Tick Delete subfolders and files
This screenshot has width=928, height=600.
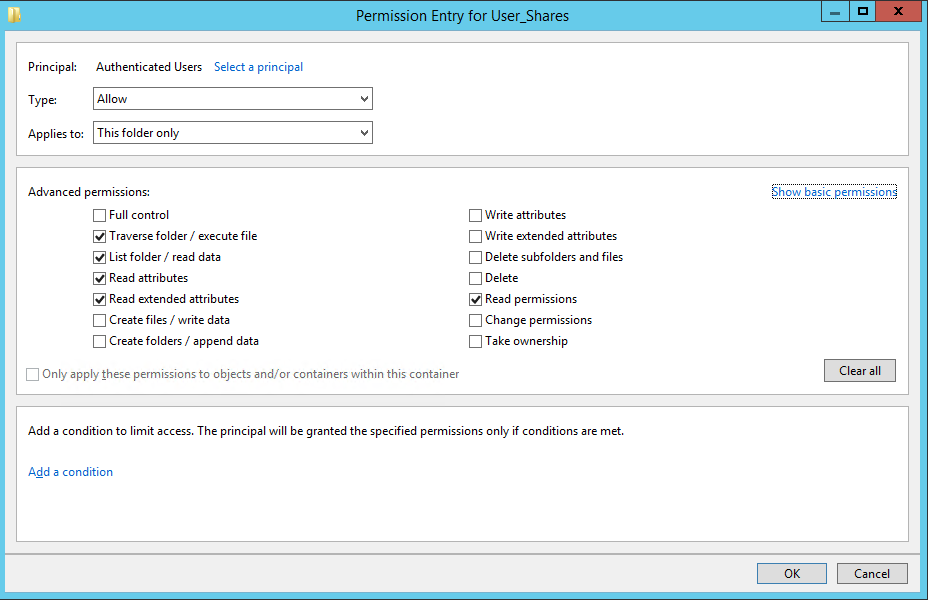tap(475, 257)
